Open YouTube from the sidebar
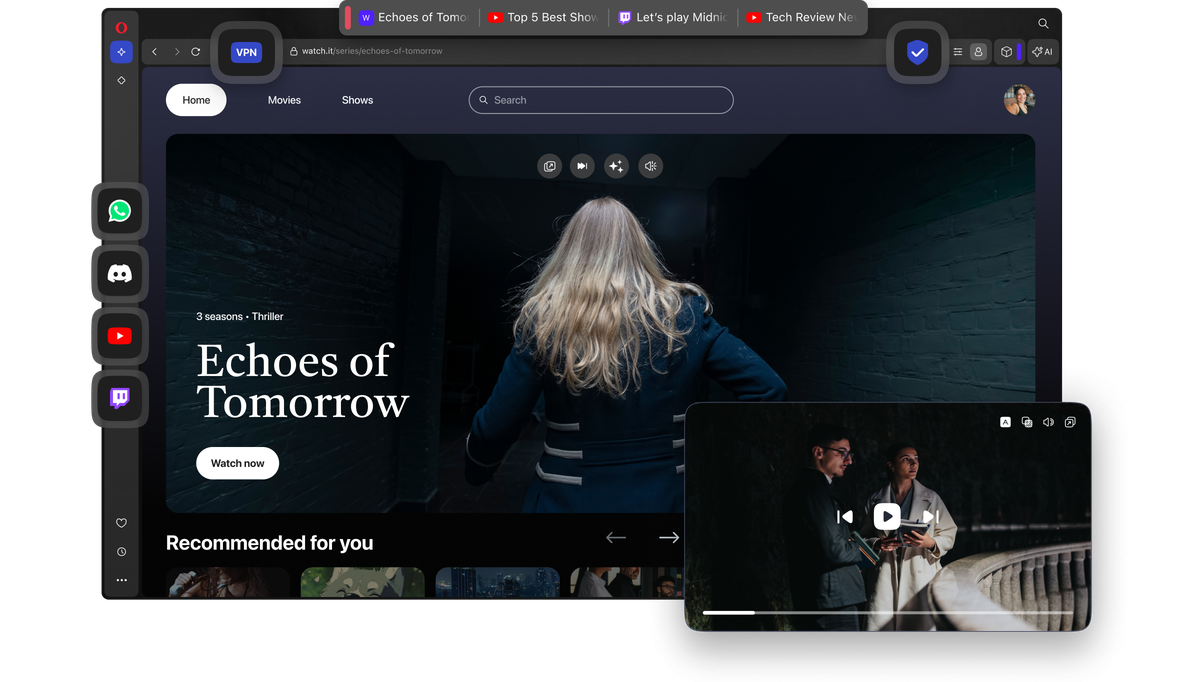The height and width of the screenshot is (682, 1180). [119, 335]
